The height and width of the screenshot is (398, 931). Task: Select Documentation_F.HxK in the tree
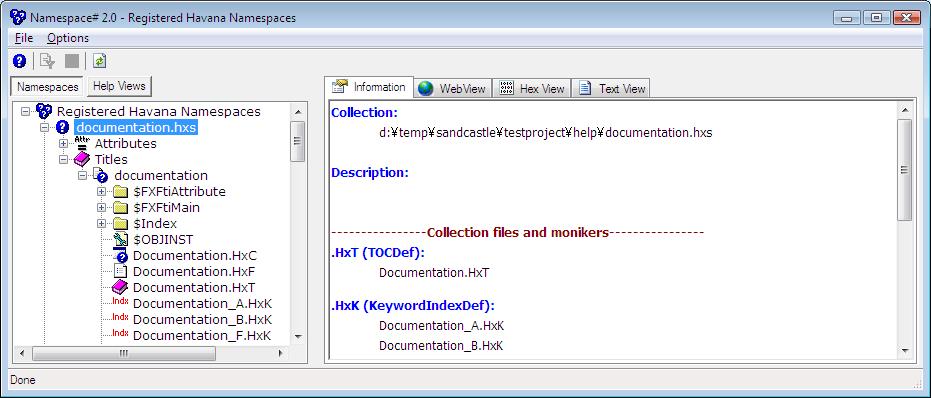pos(202,336)
